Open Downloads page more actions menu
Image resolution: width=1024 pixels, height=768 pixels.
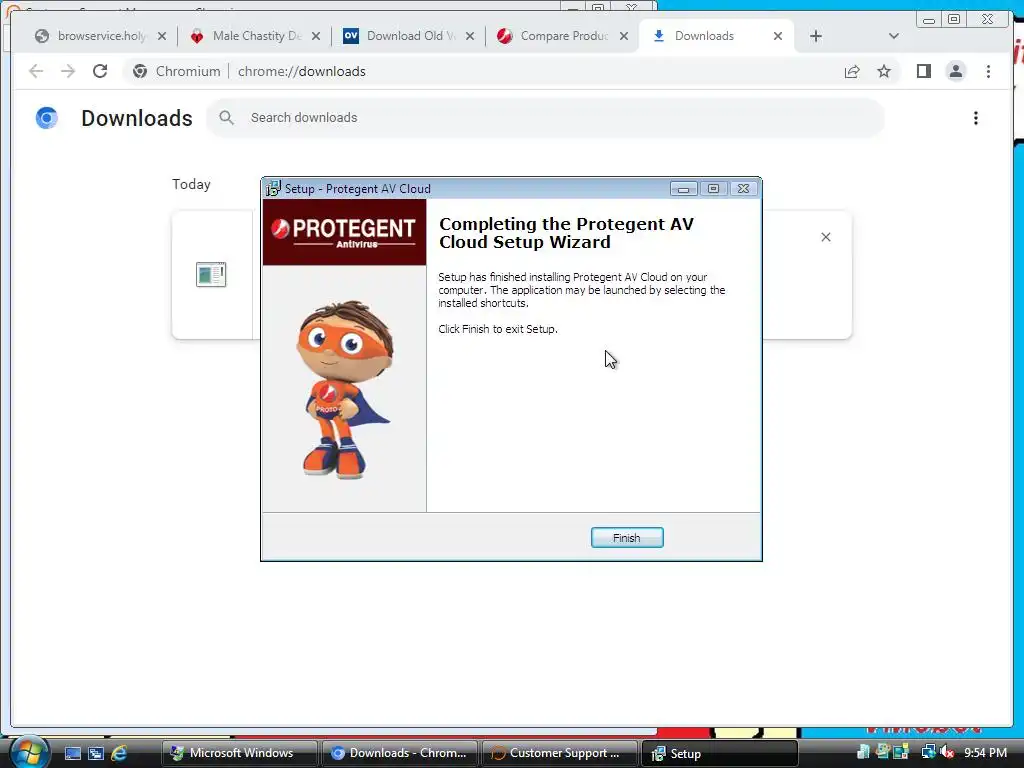976,118
